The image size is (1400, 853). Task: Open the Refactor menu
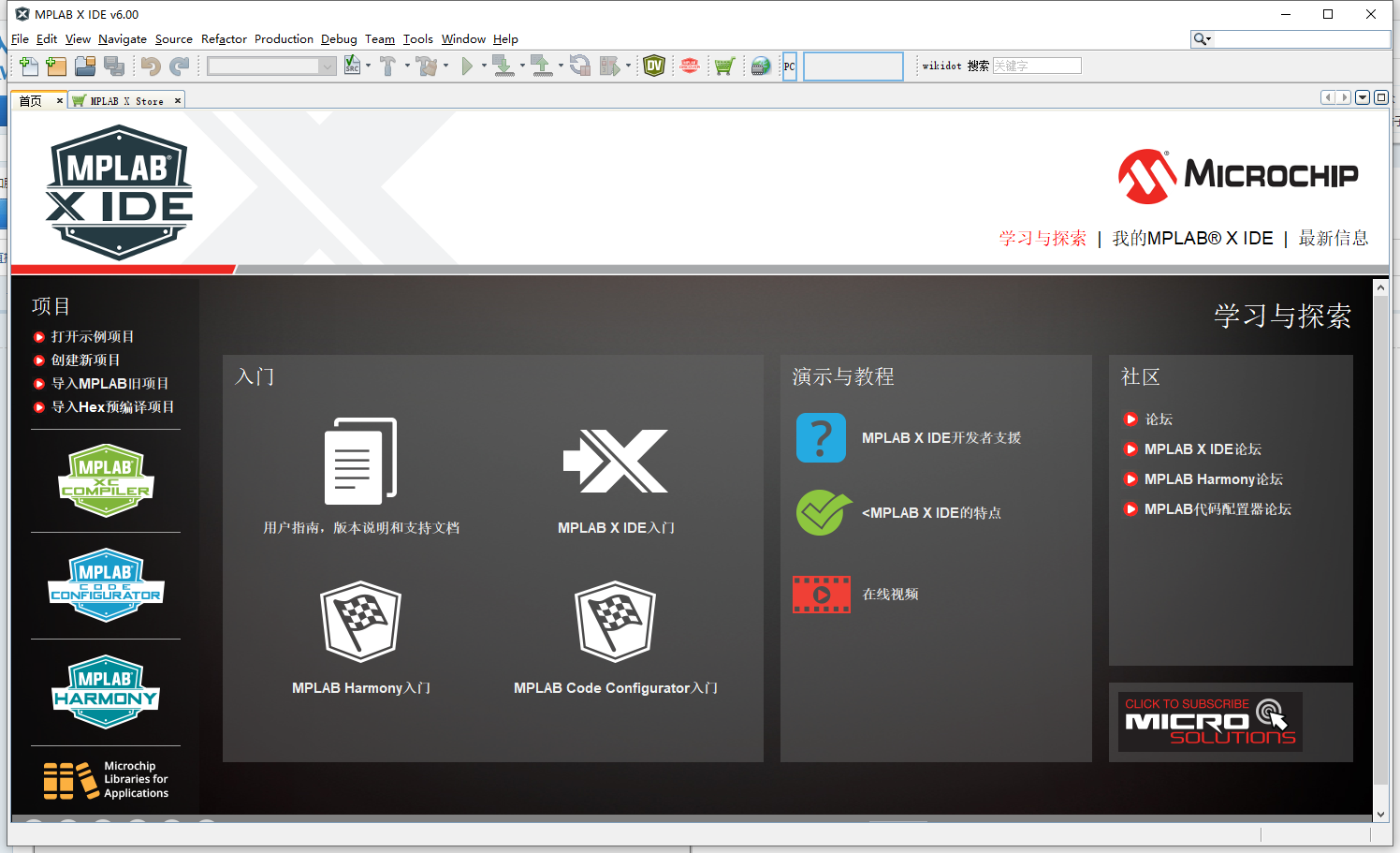tap(224, 39)
